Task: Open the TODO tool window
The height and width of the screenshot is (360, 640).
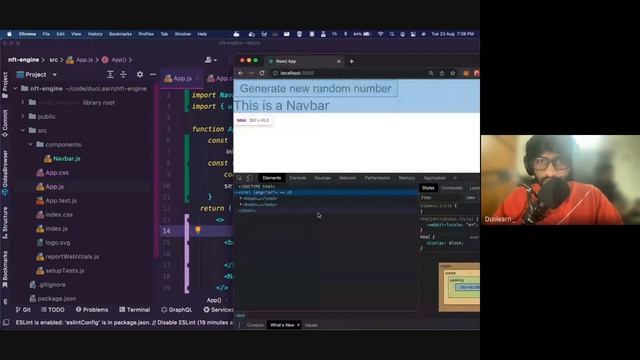Action: pos(53,310)
